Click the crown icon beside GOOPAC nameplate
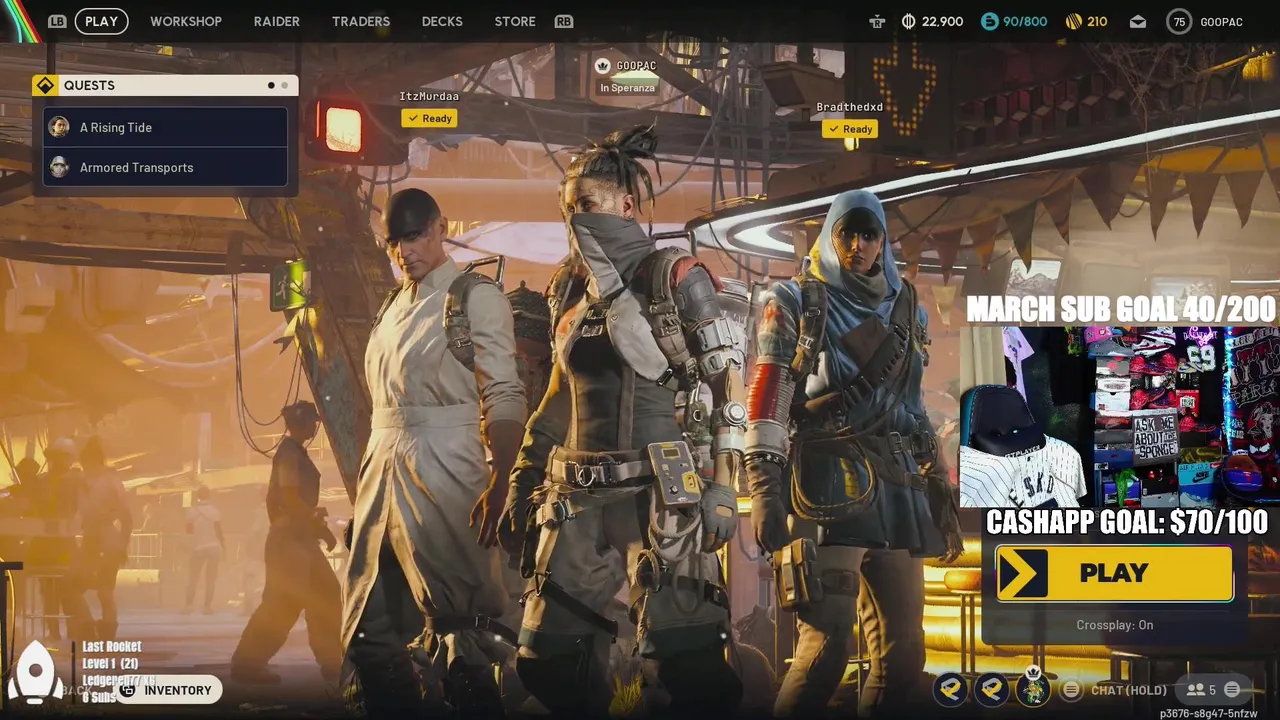This screenshot has width=1280, height=720. pos(602,66)
